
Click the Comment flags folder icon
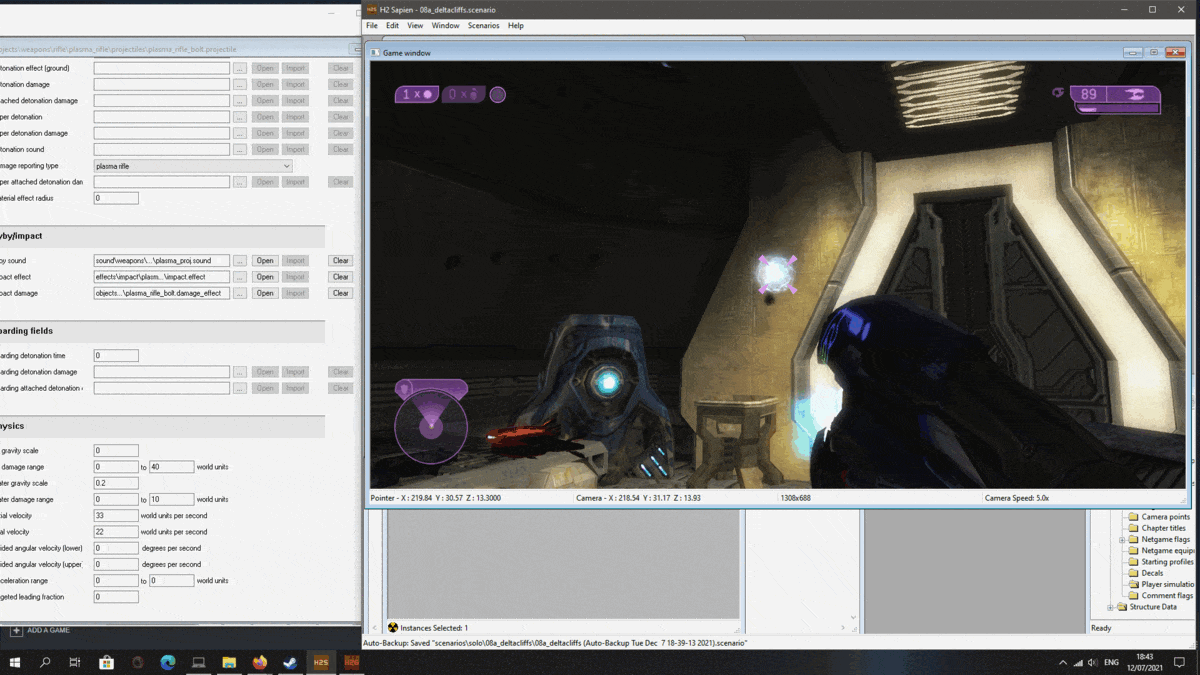point(1133,595)
